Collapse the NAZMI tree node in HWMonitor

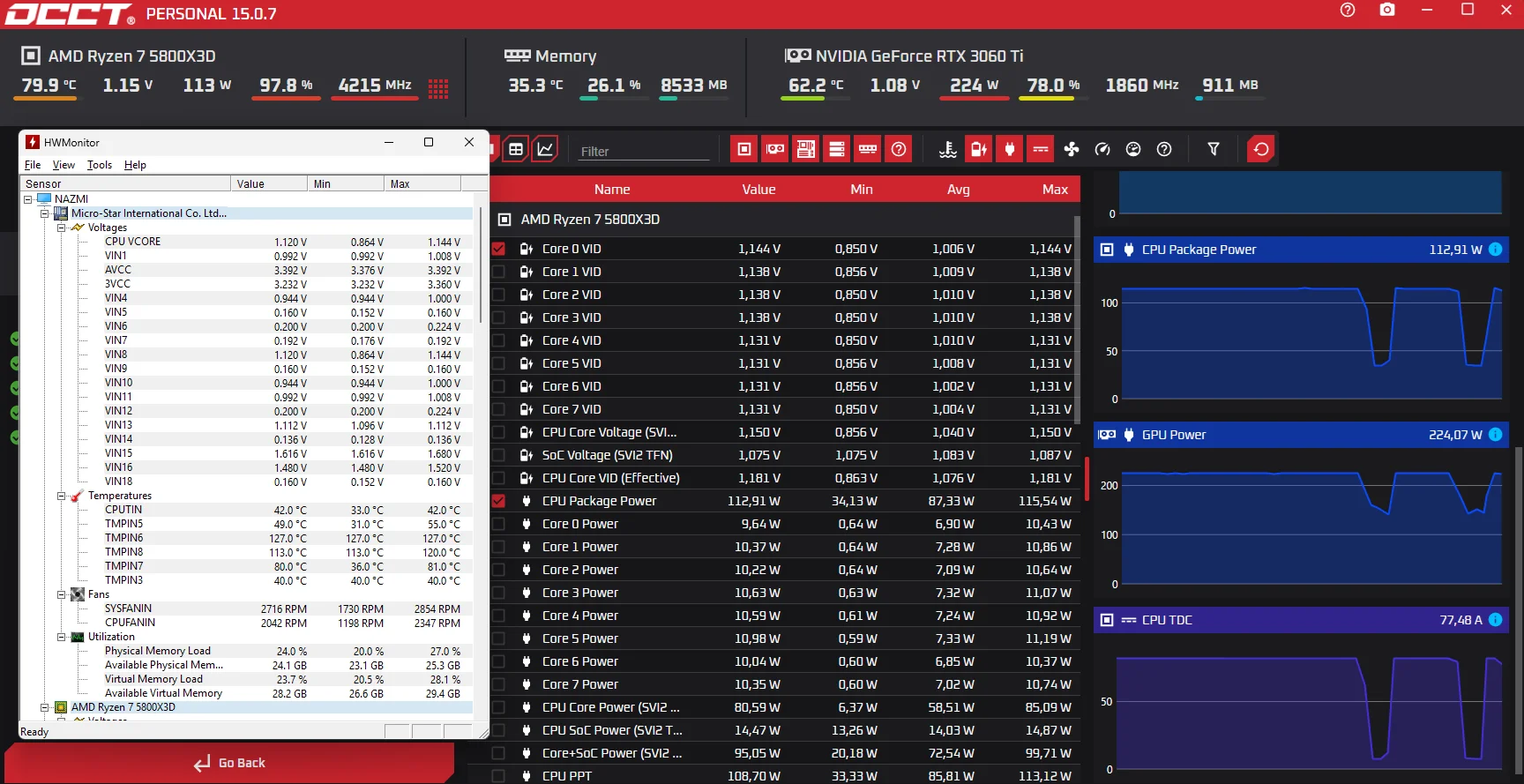[27, 199]
